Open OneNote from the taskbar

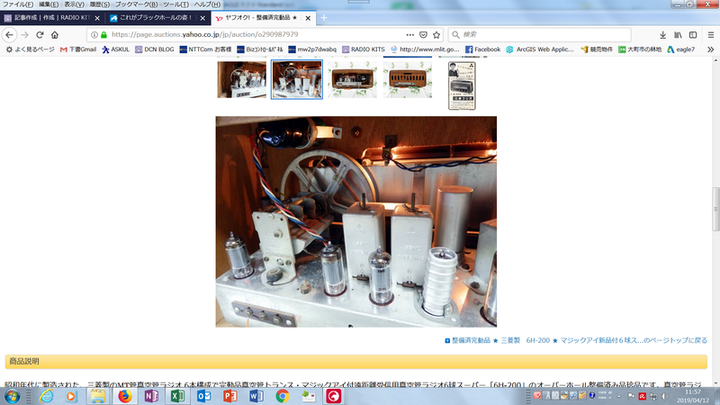tap(151, 396)
